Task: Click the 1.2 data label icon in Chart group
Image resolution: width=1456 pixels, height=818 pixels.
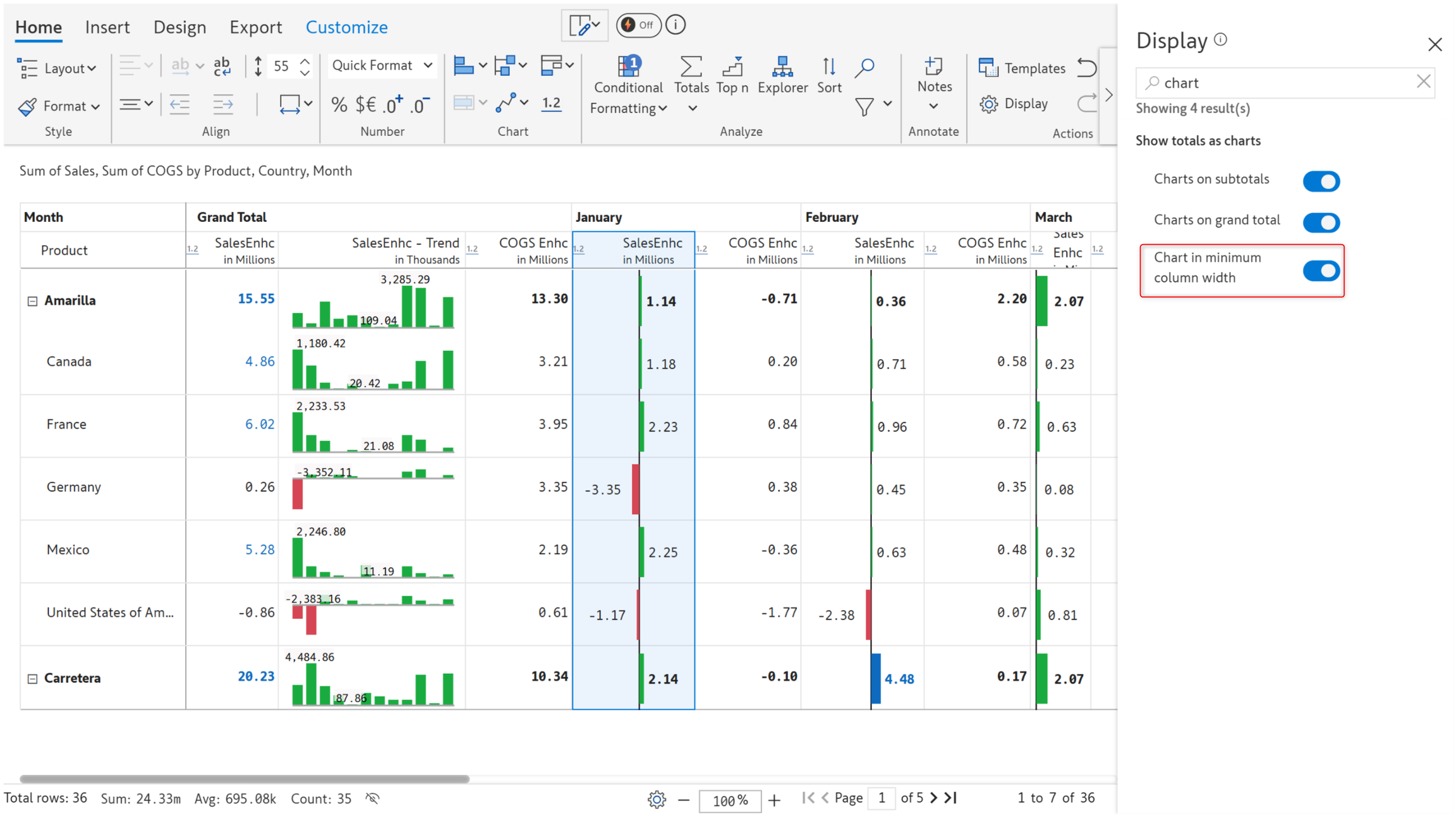Action: (x=551, y=104)
